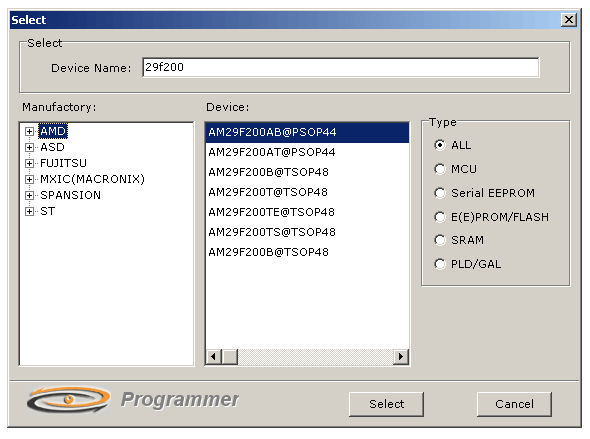Select E(E)PROM/FLASH type radio button
This screenshot has height=439, width=590.
[439, 217]
